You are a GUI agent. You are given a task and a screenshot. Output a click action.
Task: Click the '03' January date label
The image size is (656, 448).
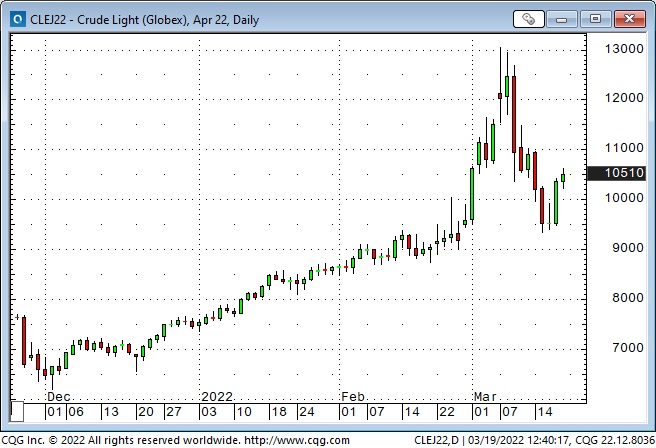point(209,412)
